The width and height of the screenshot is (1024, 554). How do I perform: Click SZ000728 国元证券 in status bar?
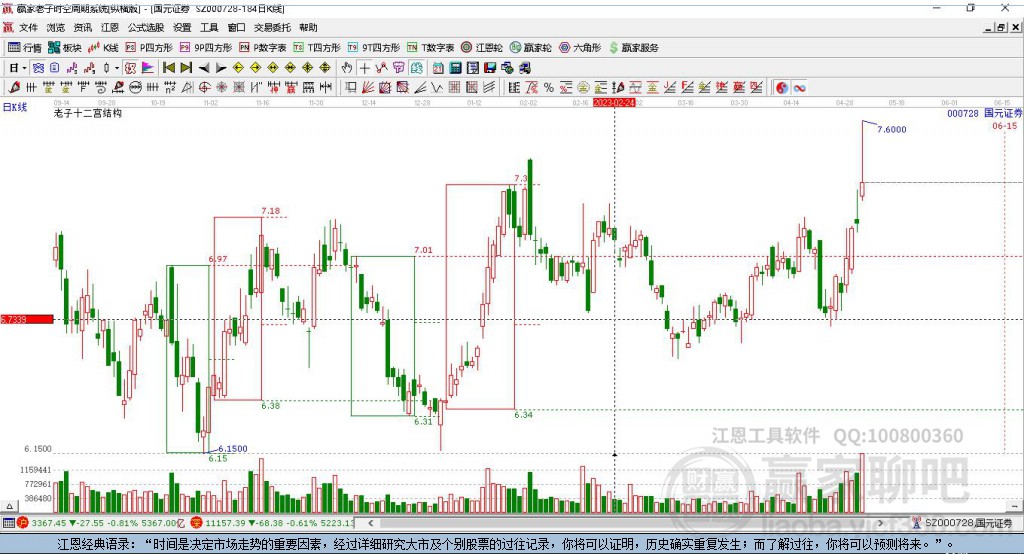tap(962, 523)
